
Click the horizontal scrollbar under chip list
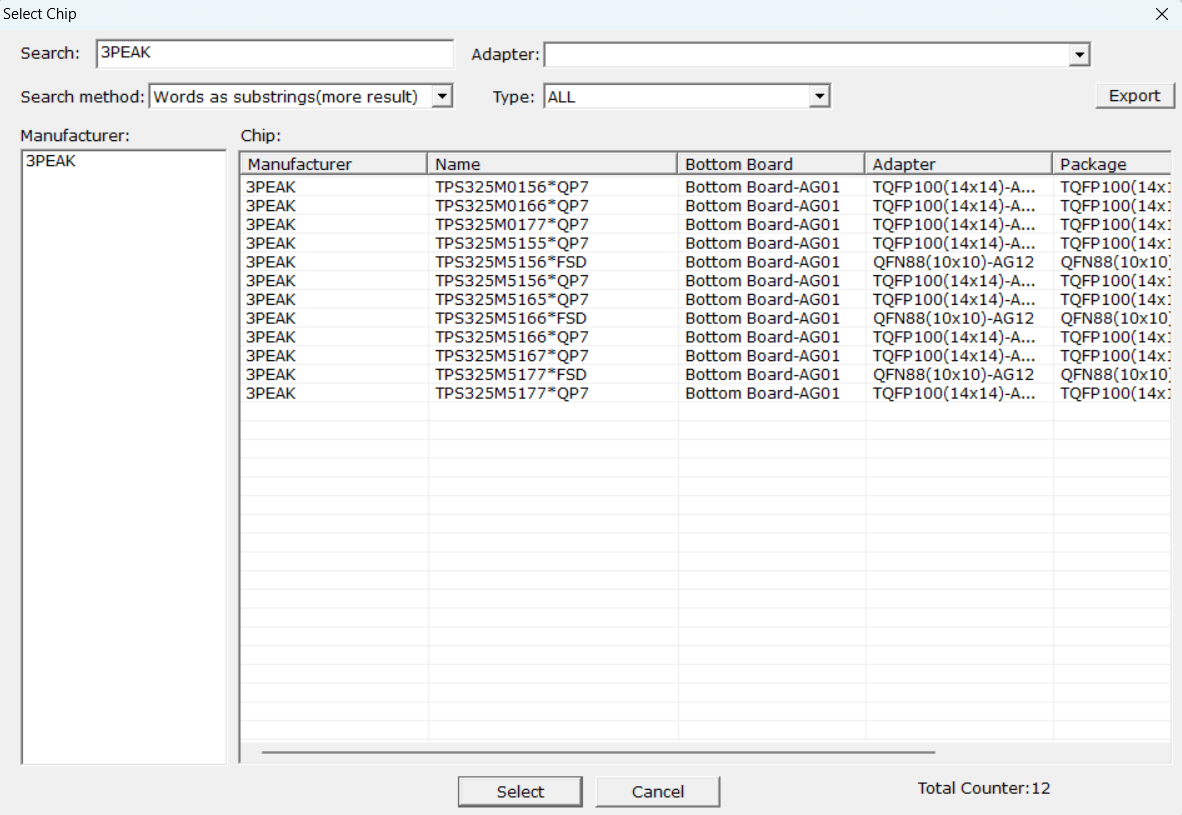(598, 752)
